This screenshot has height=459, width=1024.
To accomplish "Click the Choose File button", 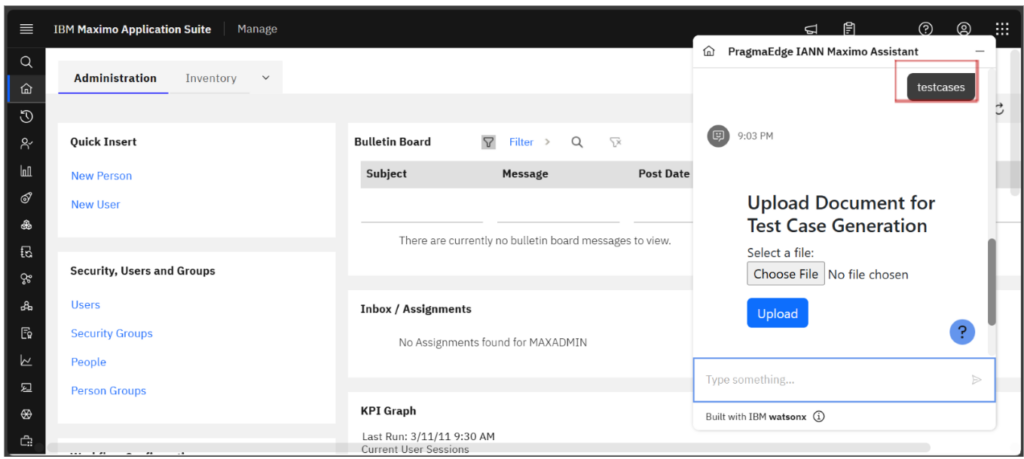I will coord(786,274).
